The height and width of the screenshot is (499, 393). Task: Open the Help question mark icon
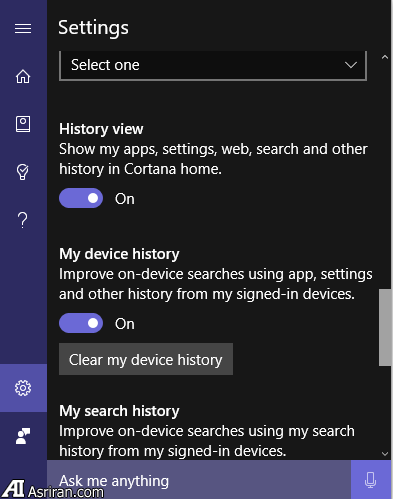(23, 220)
